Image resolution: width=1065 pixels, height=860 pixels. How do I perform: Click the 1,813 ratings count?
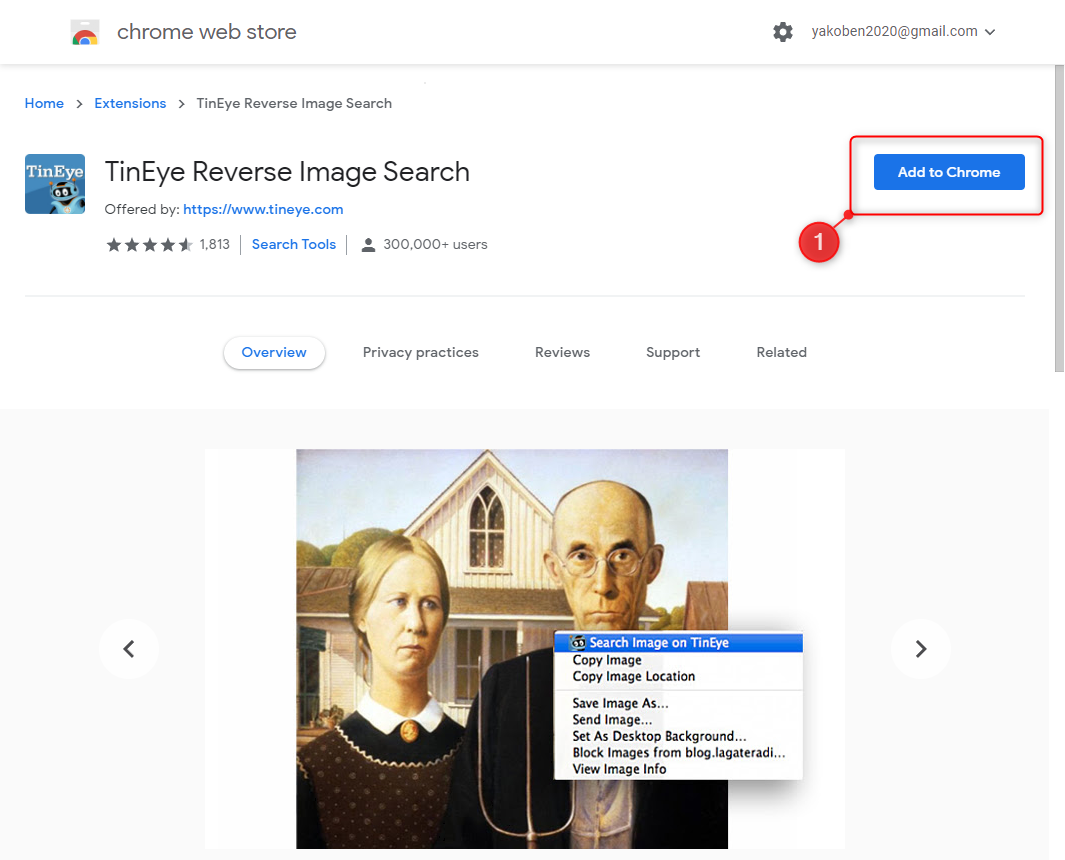[x=215, y=245]
